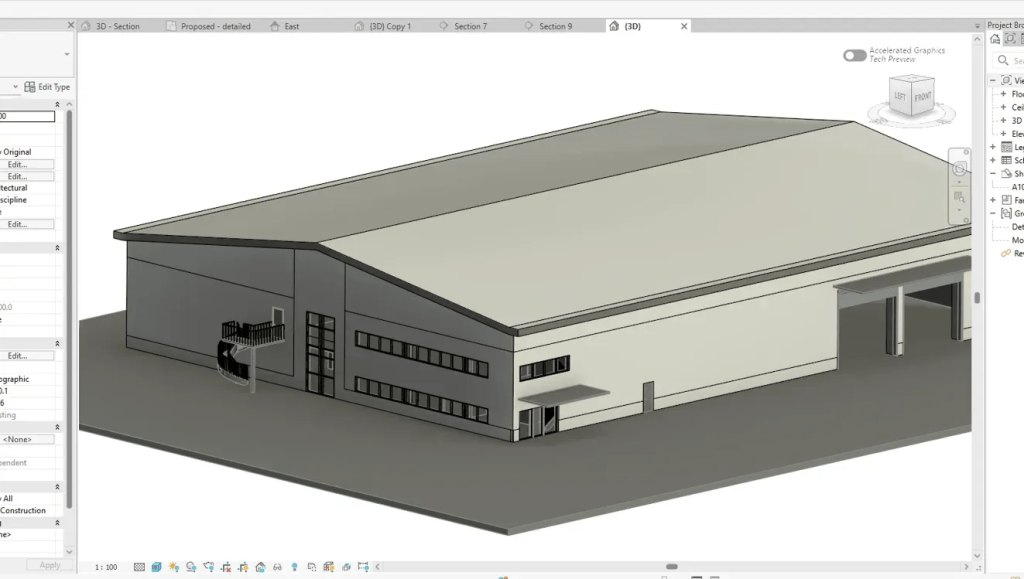This screenshot has height=579, width=1024.
Task: Click the Crop View icon
Action: 226,567
